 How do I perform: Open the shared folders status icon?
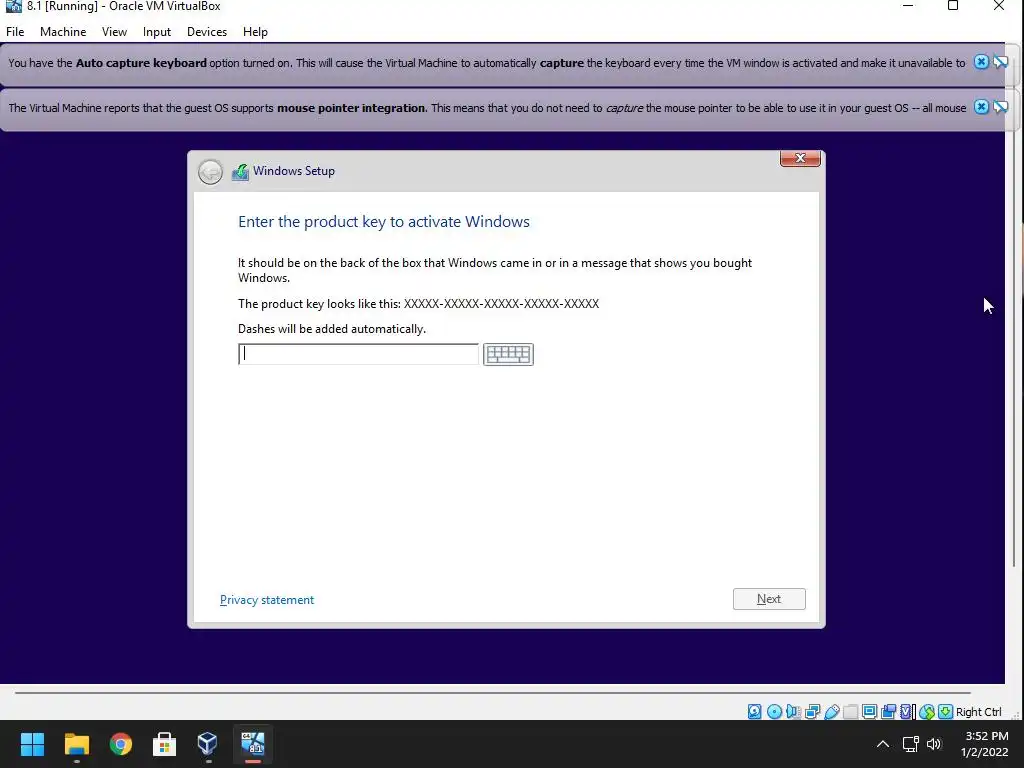850,712
